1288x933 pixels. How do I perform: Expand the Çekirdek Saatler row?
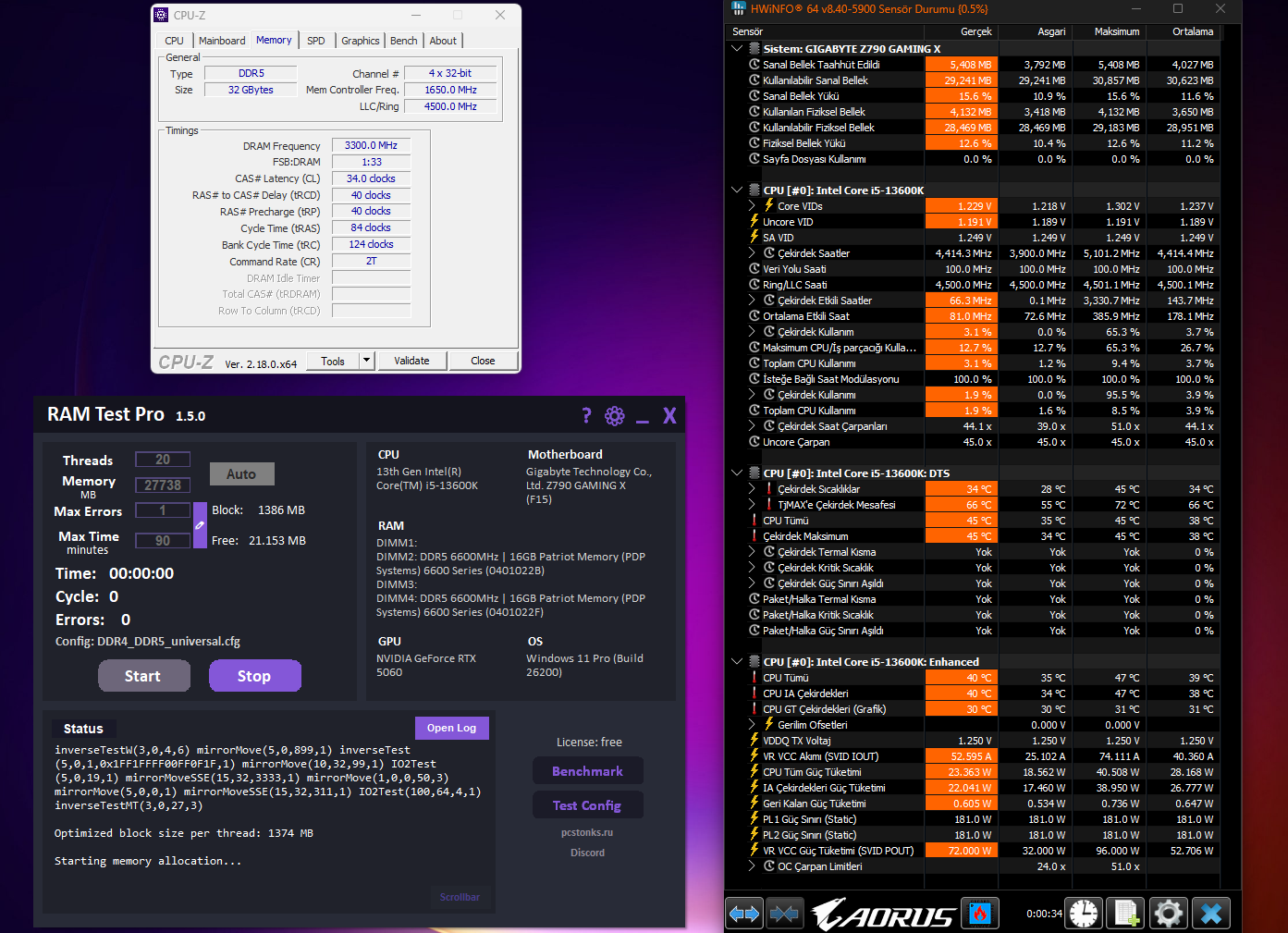(752, 253)
